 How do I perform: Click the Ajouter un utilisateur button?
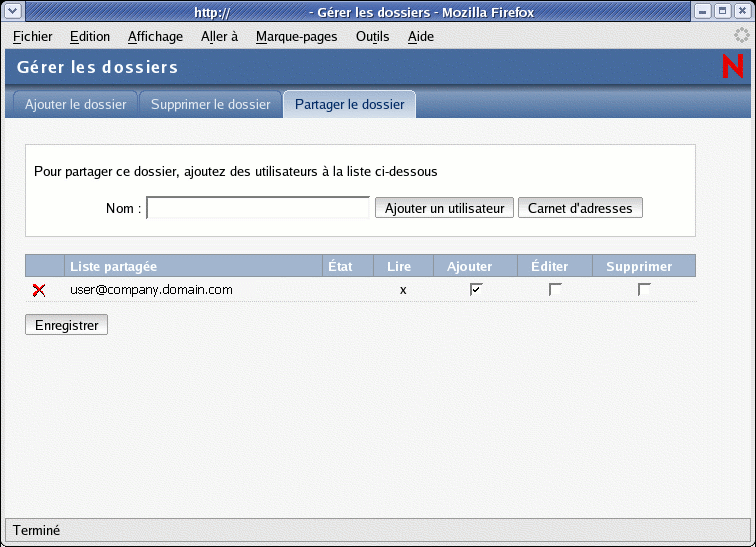pos(445,208)
